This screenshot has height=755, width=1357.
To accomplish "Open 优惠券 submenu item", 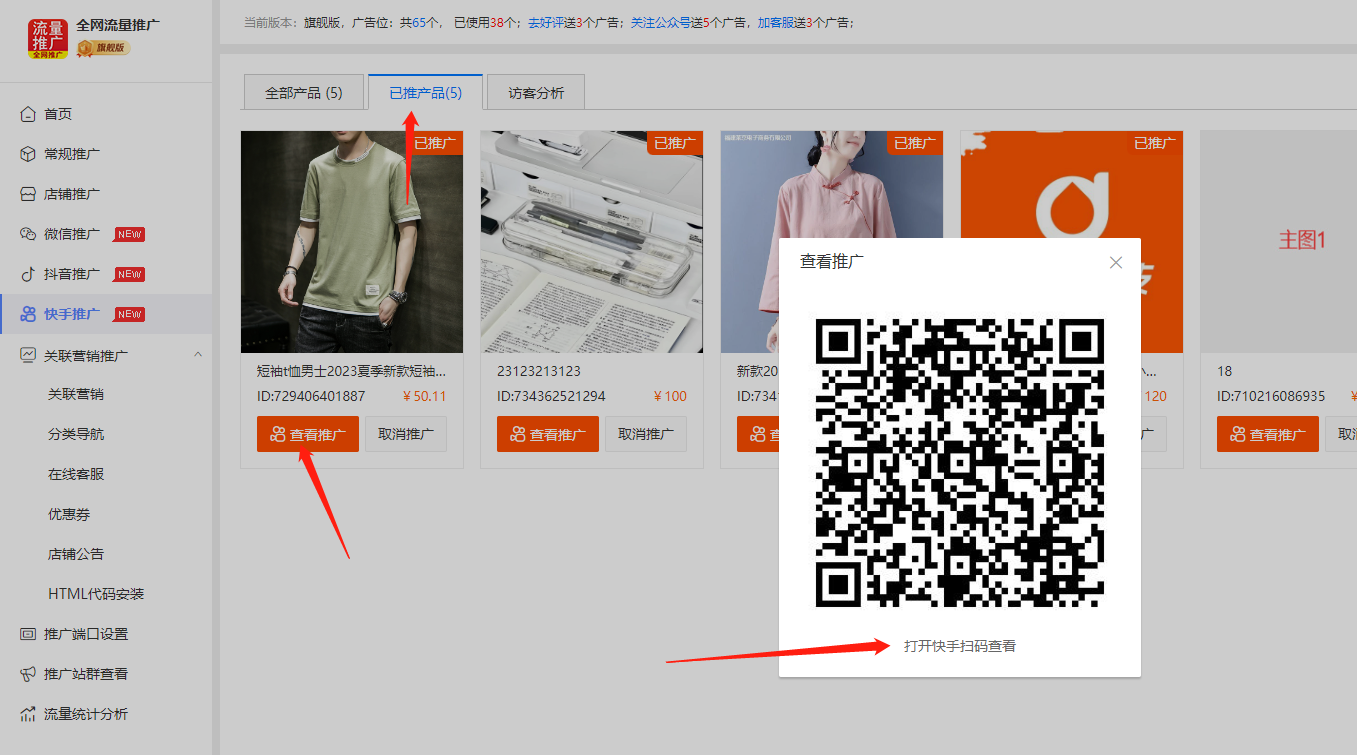I will (69, 514).
